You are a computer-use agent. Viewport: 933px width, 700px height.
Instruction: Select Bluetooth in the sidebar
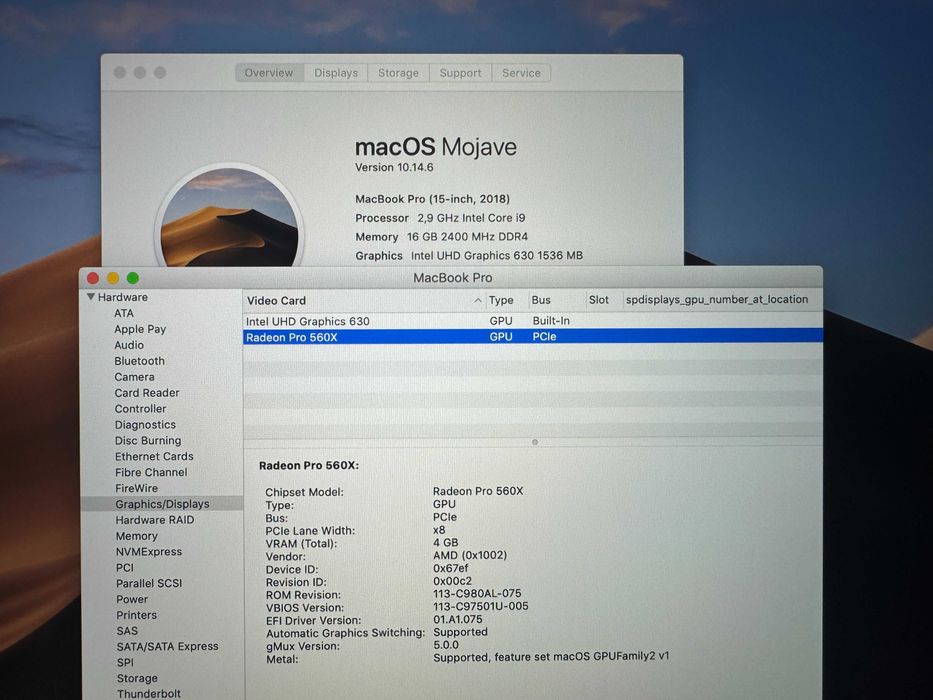(x=139, y=361)
